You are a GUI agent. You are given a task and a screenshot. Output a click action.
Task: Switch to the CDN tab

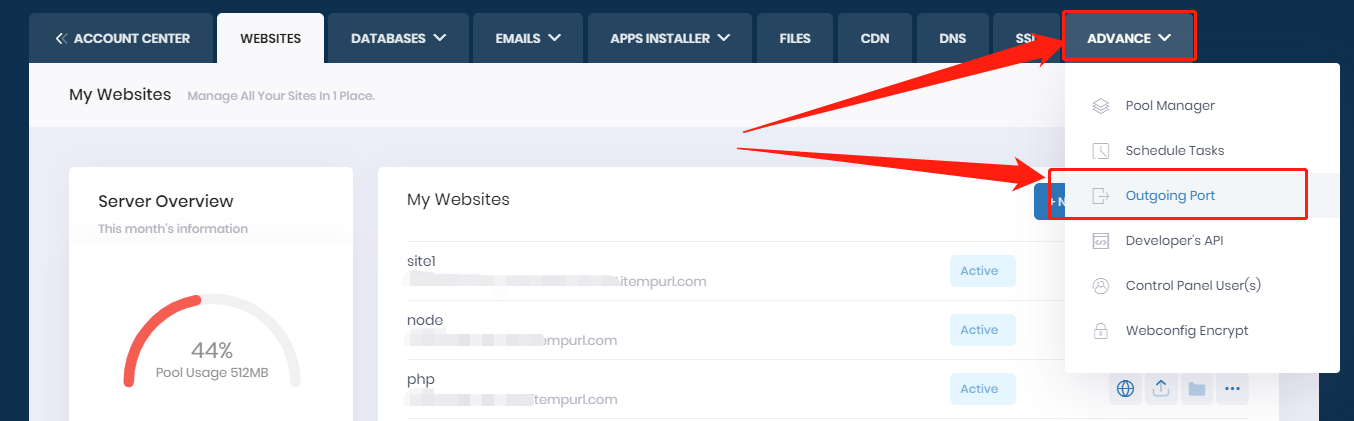pos(874,39)
